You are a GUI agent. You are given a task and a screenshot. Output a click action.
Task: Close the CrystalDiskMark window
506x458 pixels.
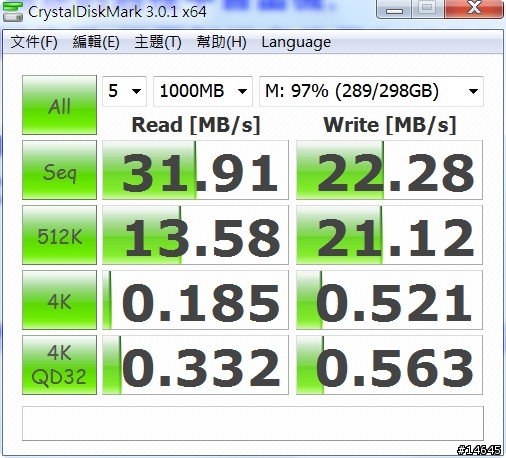tap(473, 9)
